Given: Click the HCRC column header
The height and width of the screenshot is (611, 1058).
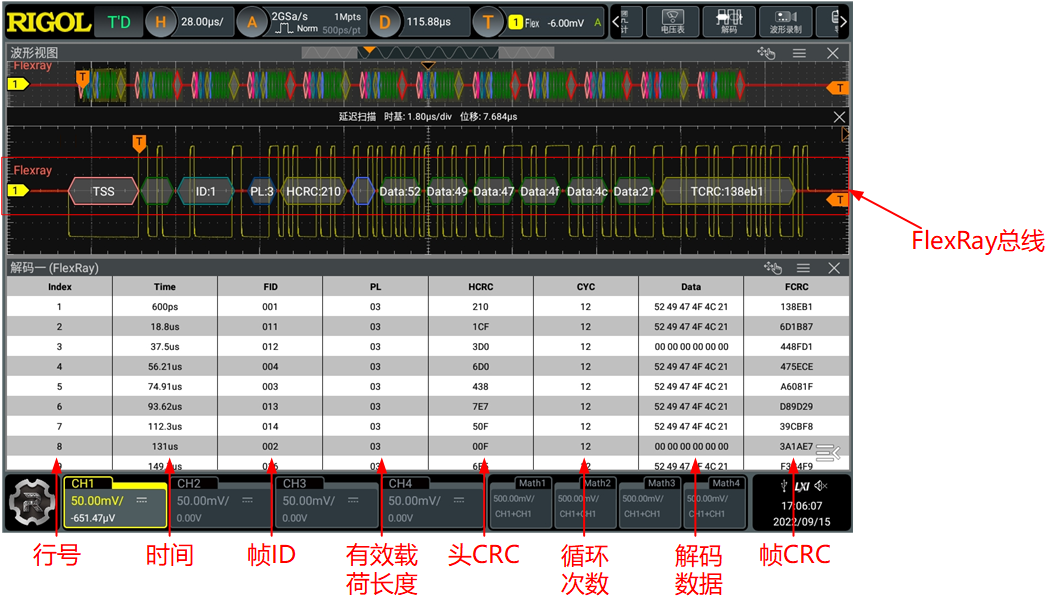Looking at the screenshot, I should tap(480, 287).
